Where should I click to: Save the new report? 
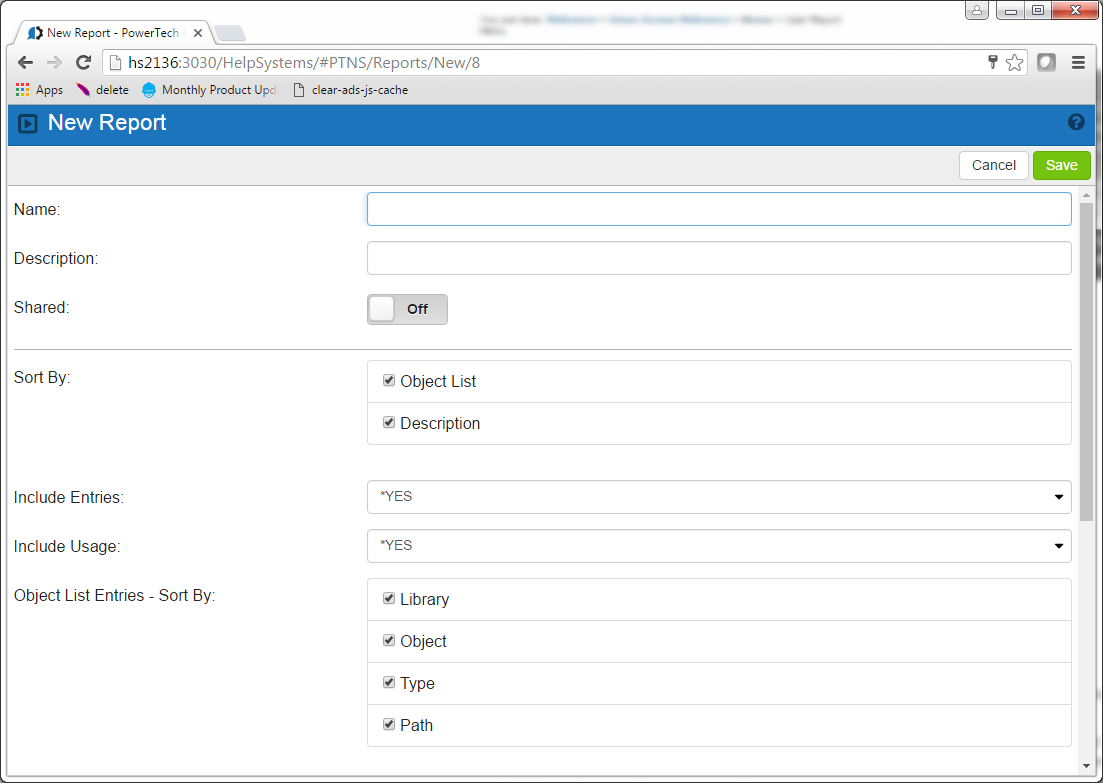click(1061, 166)
